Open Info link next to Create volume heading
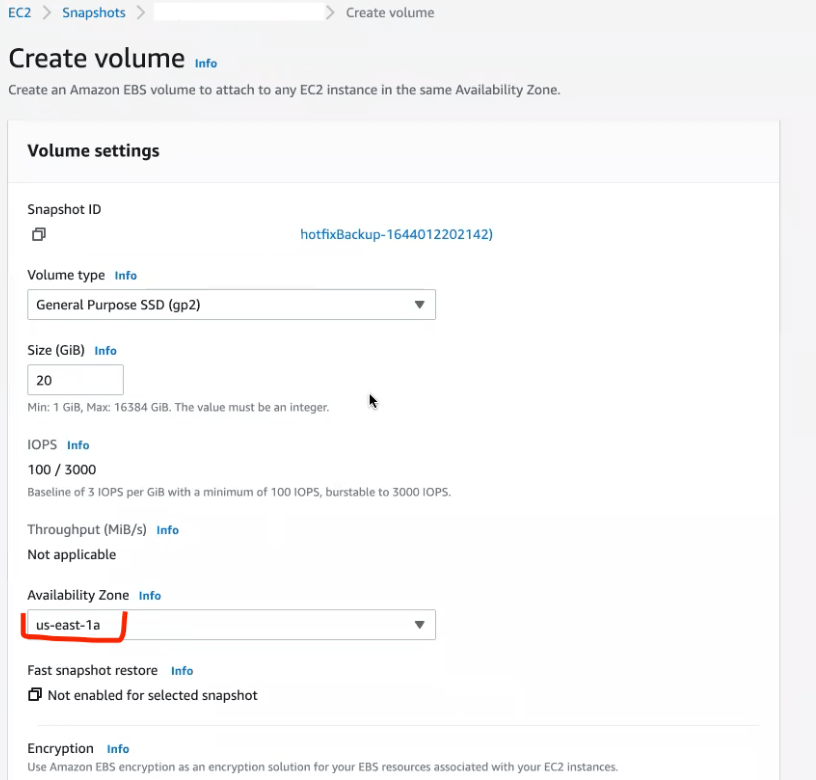This screenshot has height=780, width=816. point(206,63)
